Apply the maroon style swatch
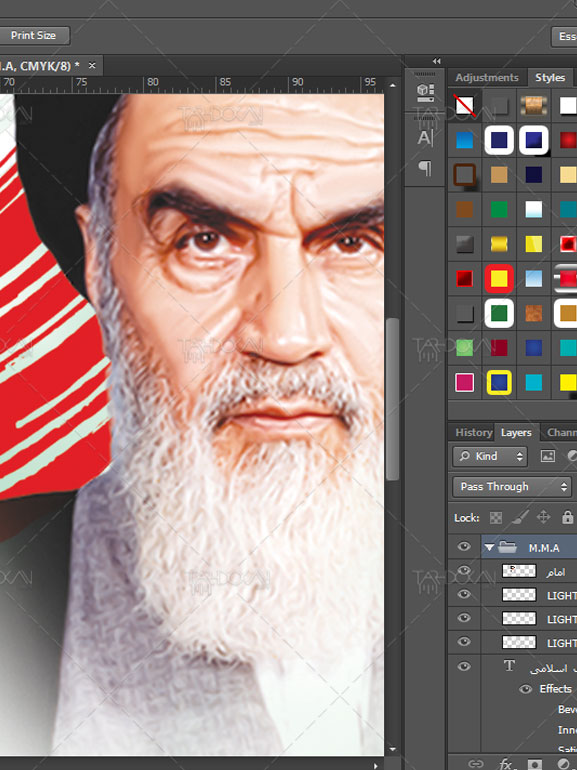This screenshot has width=577, height=770. click(499, 348)
